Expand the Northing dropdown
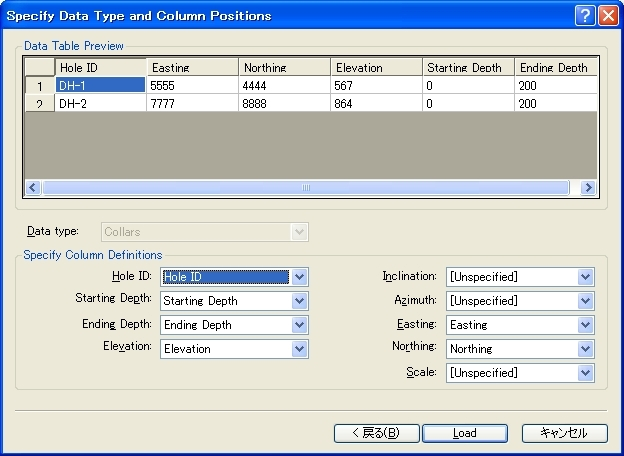Image resolution: width=624 pixels, height=456 pixels. 586,349
